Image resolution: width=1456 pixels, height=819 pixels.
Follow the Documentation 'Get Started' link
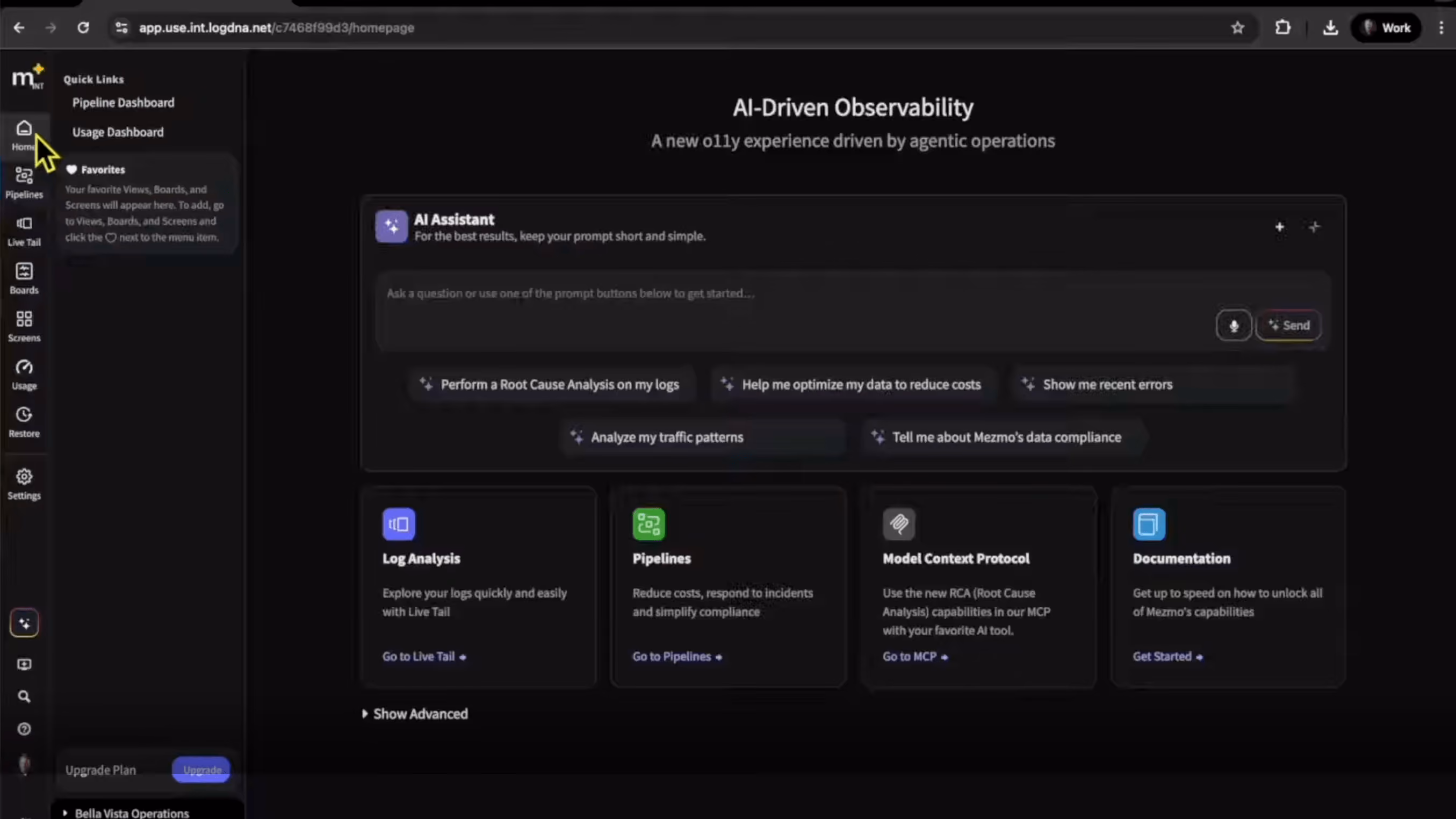(x=1167, y=657)
